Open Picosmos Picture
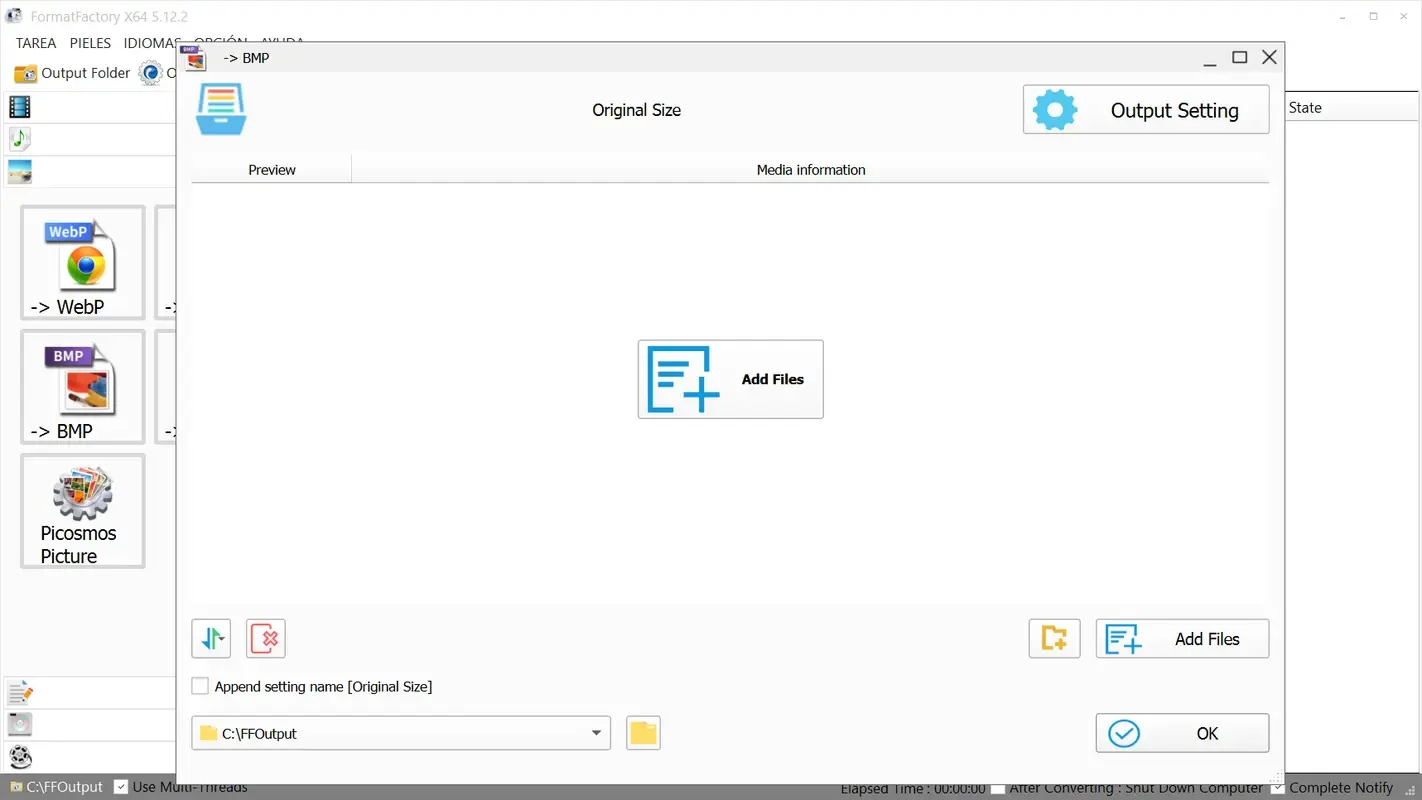This screenshot has width=1422, height=800. [x=81, y=510]
